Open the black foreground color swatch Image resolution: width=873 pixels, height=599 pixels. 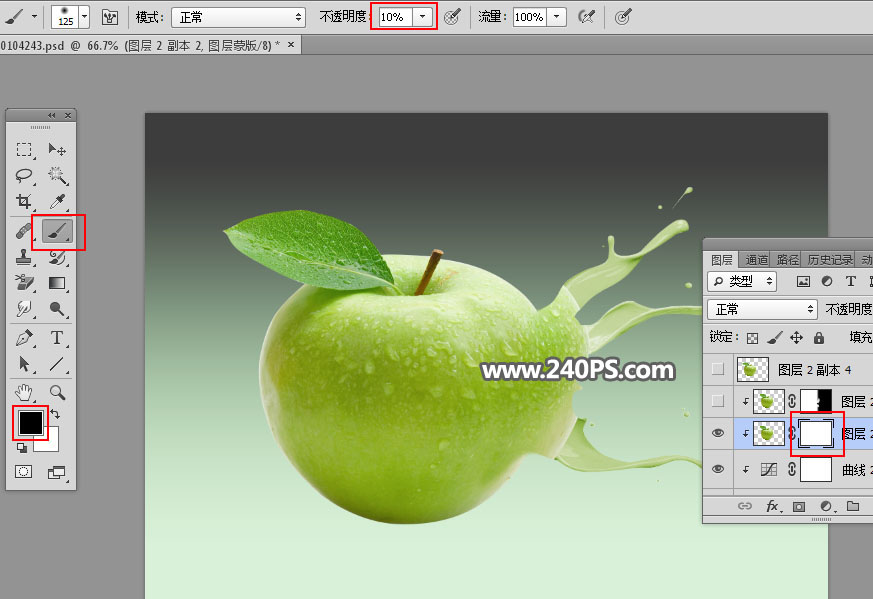31,422
